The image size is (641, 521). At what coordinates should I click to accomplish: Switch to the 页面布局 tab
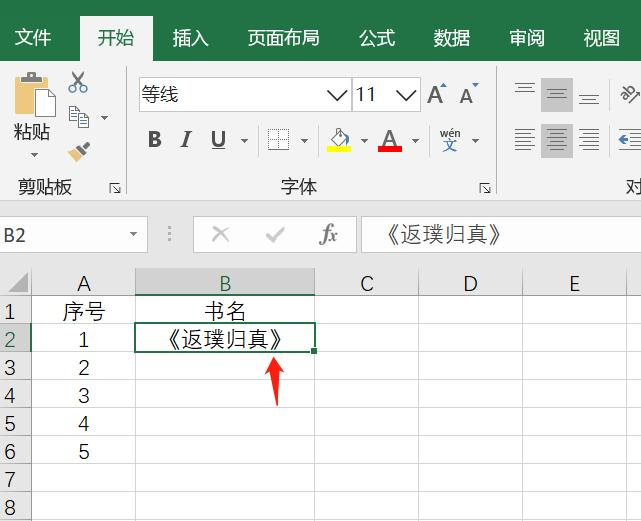pyautogui.click(x=283, y=38)
